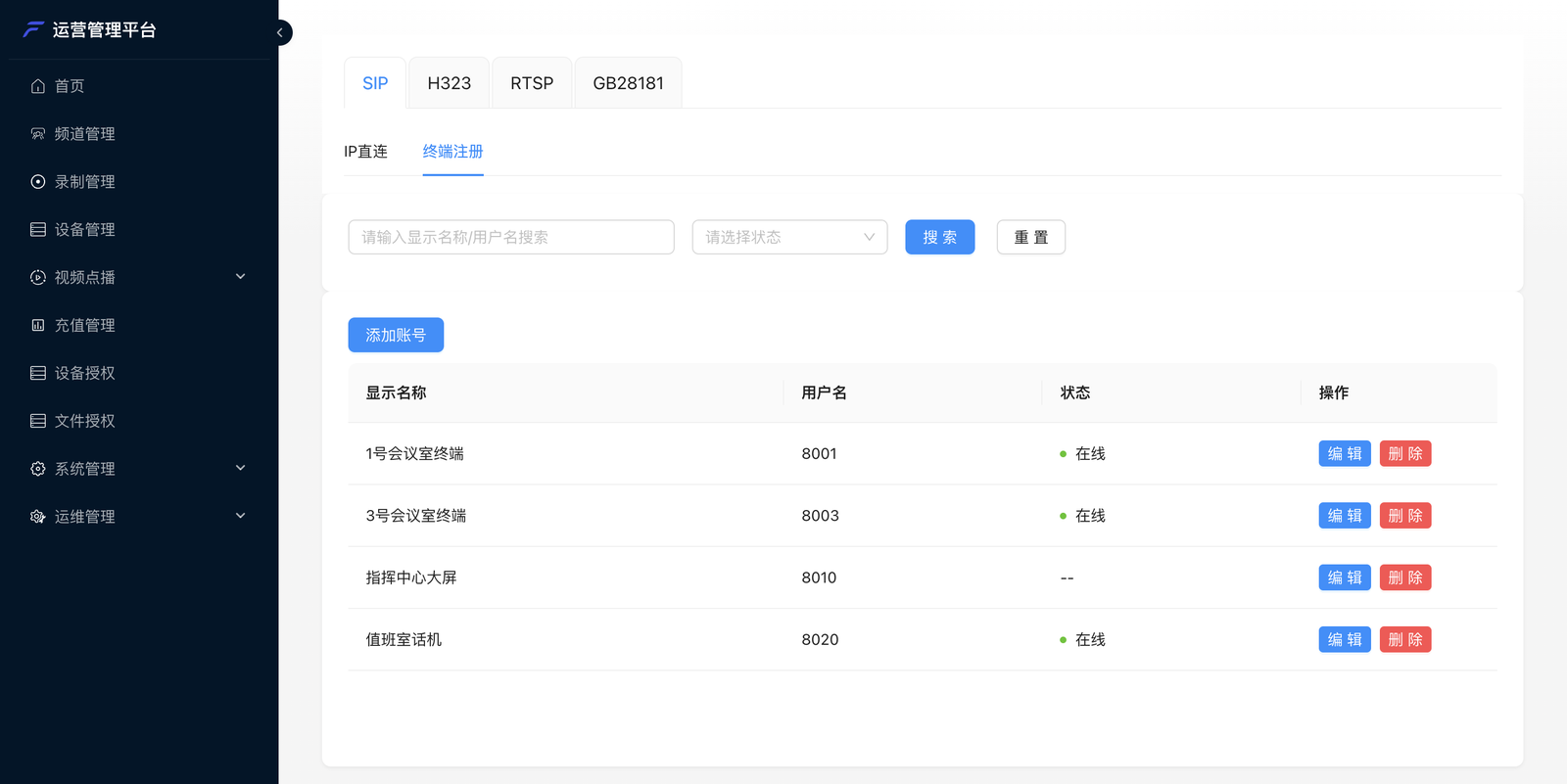Open the 请选择状态 status dropdown
This screenshot has height=784, width=1567.
(x=789, y=237)
